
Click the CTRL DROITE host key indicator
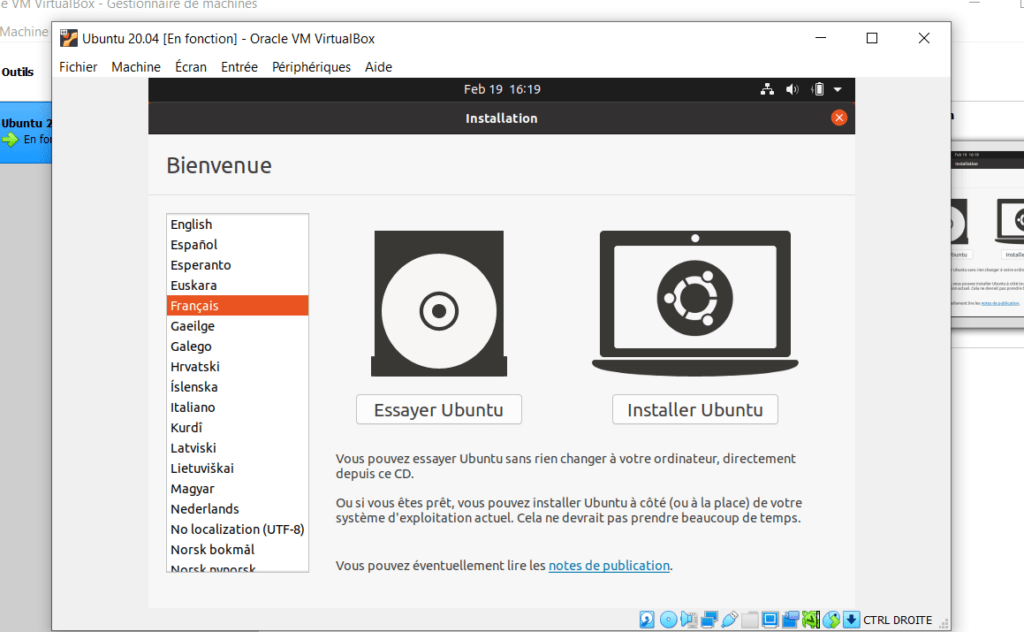[897, 620]
